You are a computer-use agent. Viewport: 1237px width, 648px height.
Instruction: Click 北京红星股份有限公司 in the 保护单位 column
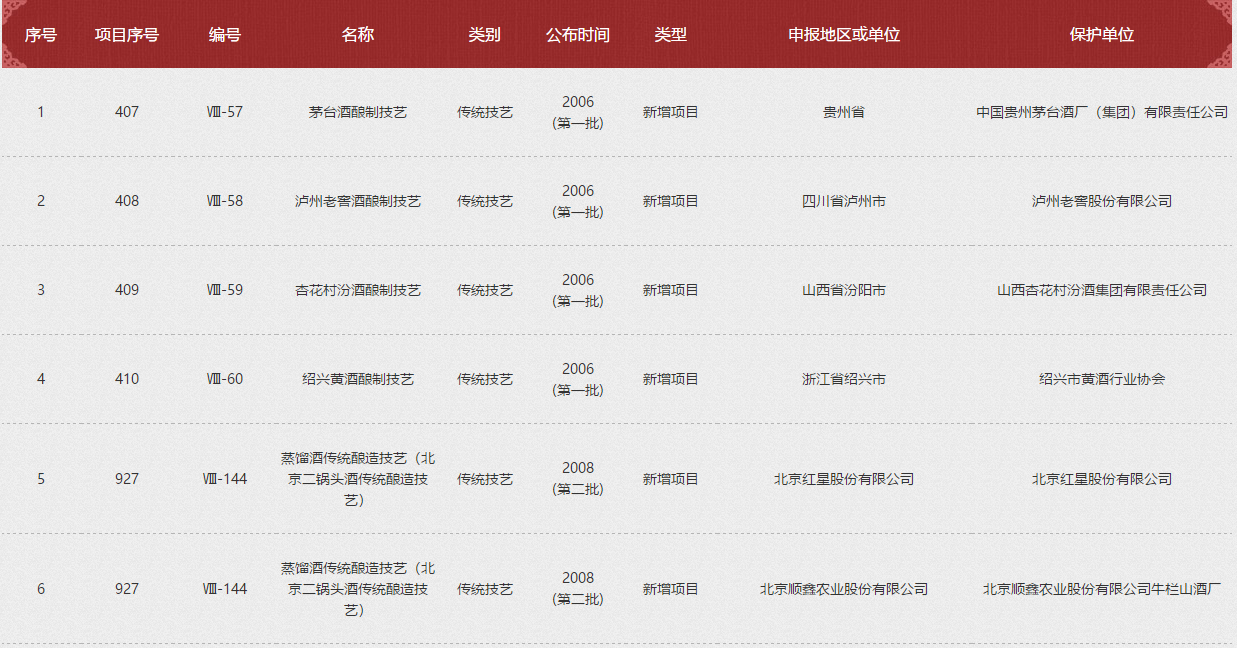(x=1102, y=479)
